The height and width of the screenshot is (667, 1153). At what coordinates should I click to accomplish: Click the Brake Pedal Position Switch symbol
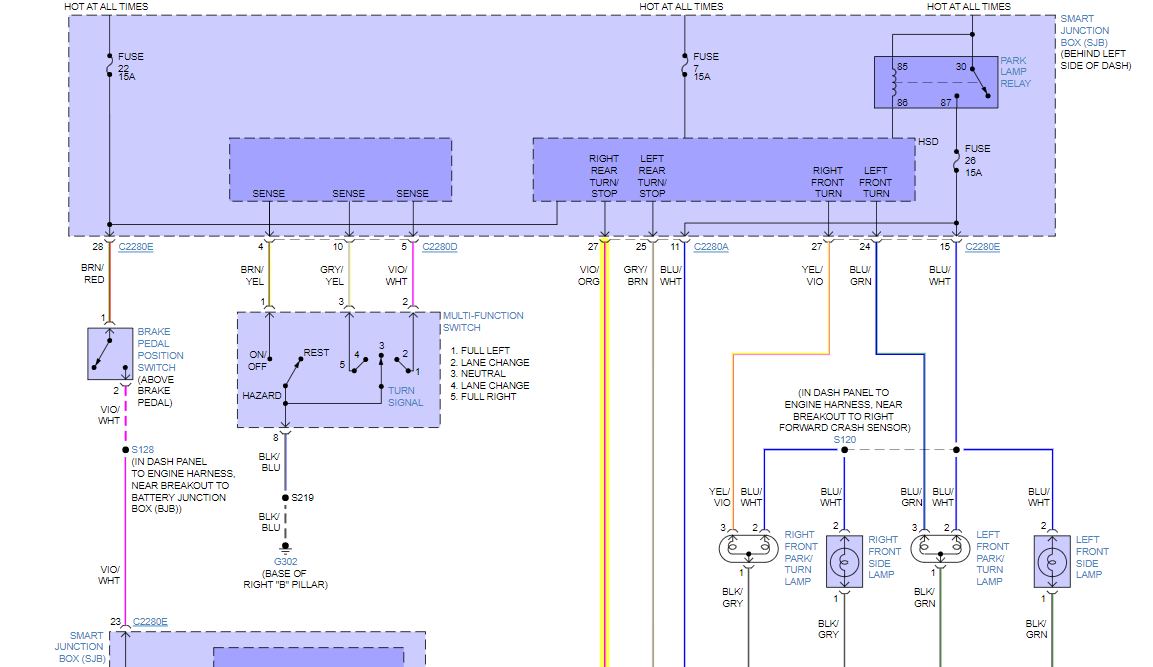tap(110, 354)
